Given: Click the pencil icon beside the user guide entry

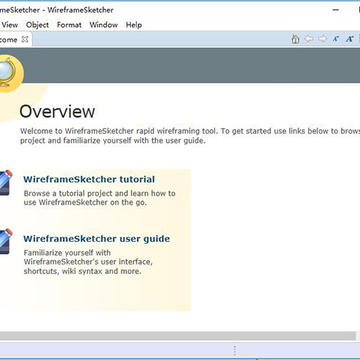Looking at the screenshot, I should (x=5, y=242).
